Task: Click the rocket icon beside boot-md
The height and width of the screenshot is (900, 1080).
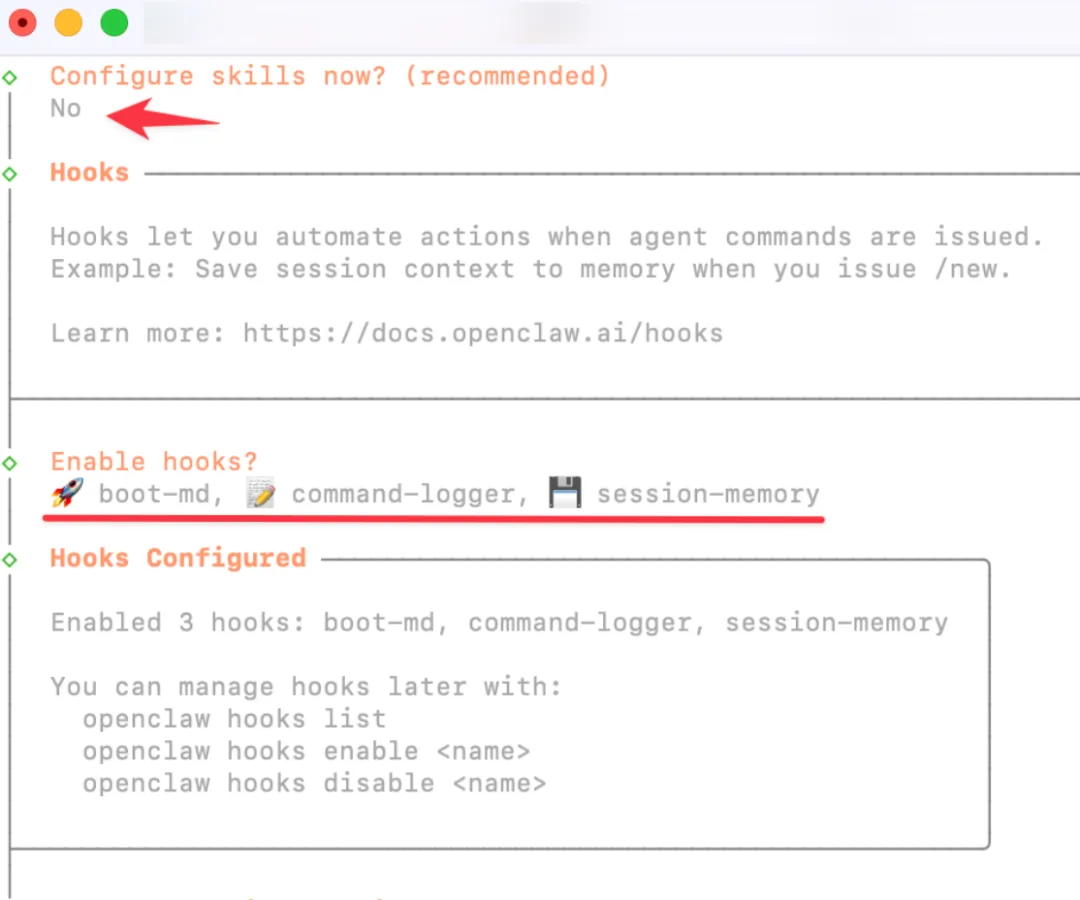Action: pos(68,493)
